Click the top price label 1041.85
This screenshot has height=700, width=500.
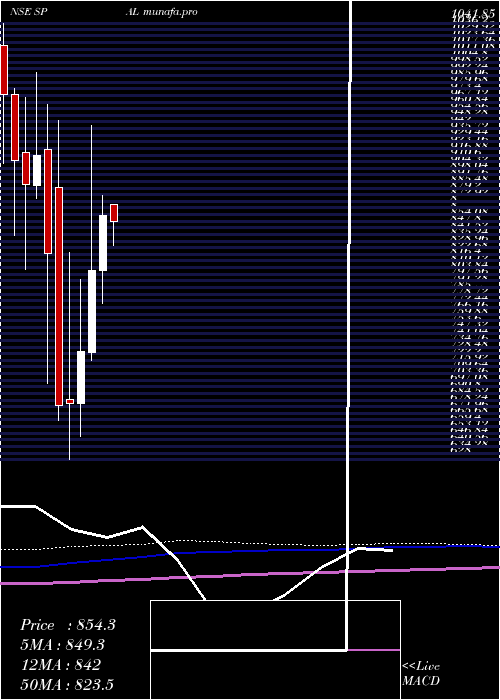pyautogui.click(x=473, y=13)
